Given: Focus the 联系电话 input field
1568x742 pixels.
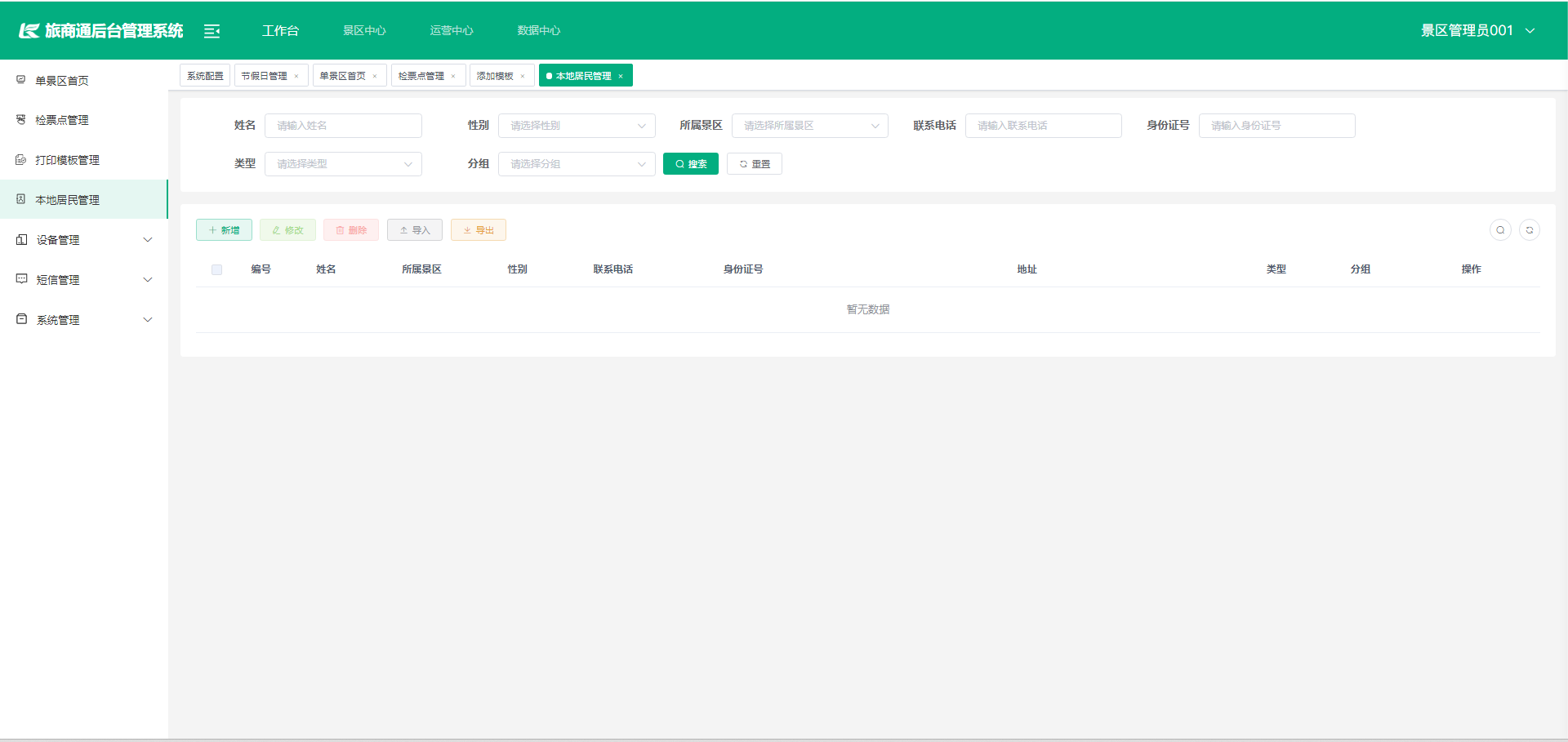Looking at the screenshot, I should click(1044, 126).
